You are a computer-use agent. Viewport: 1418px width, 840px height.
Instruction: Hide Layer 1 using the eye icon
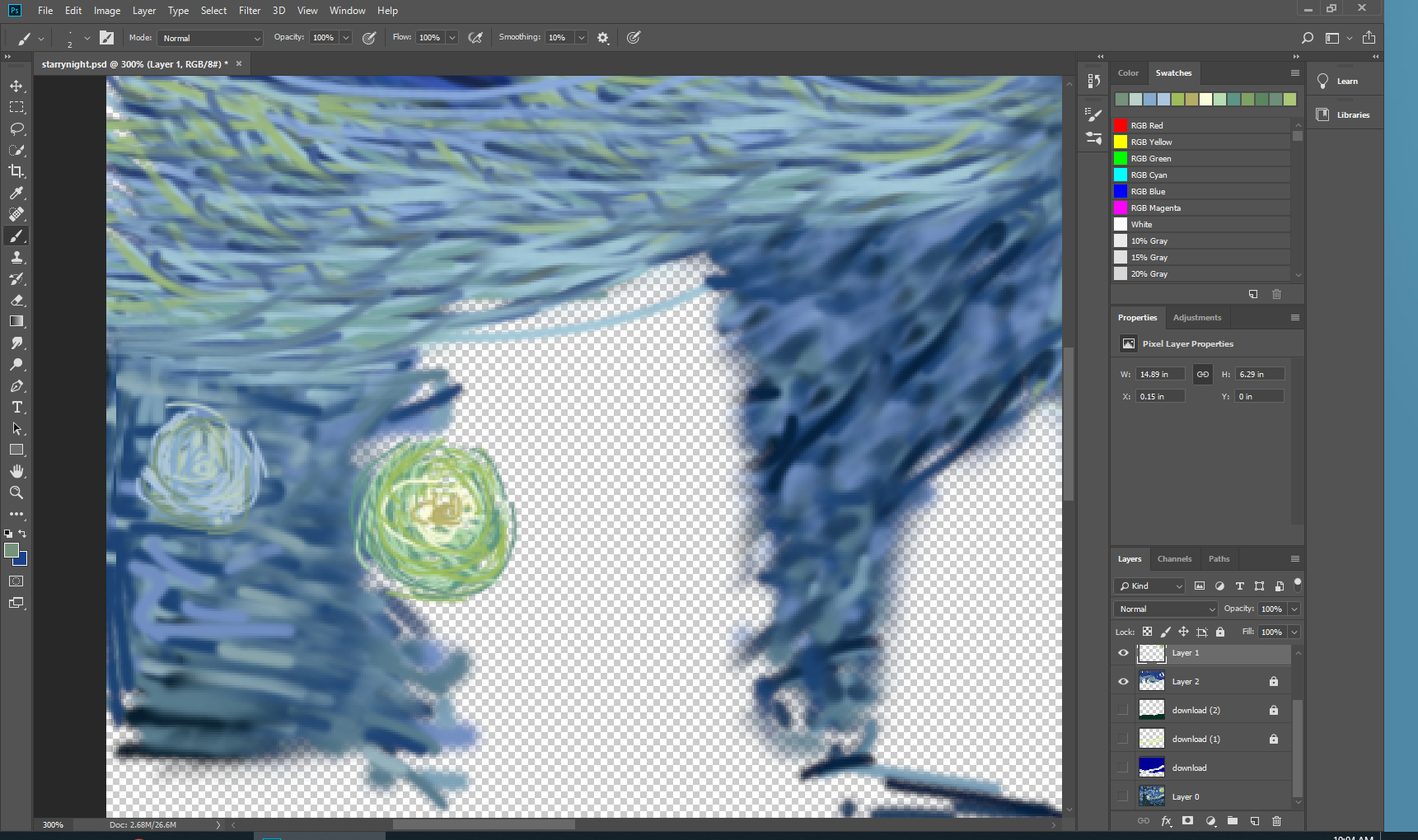click(x=1123, y=653)
